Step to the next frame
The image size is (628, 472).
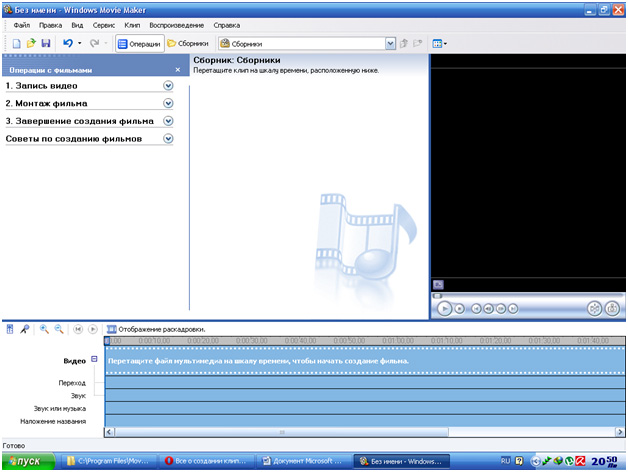tap(501, 309)
